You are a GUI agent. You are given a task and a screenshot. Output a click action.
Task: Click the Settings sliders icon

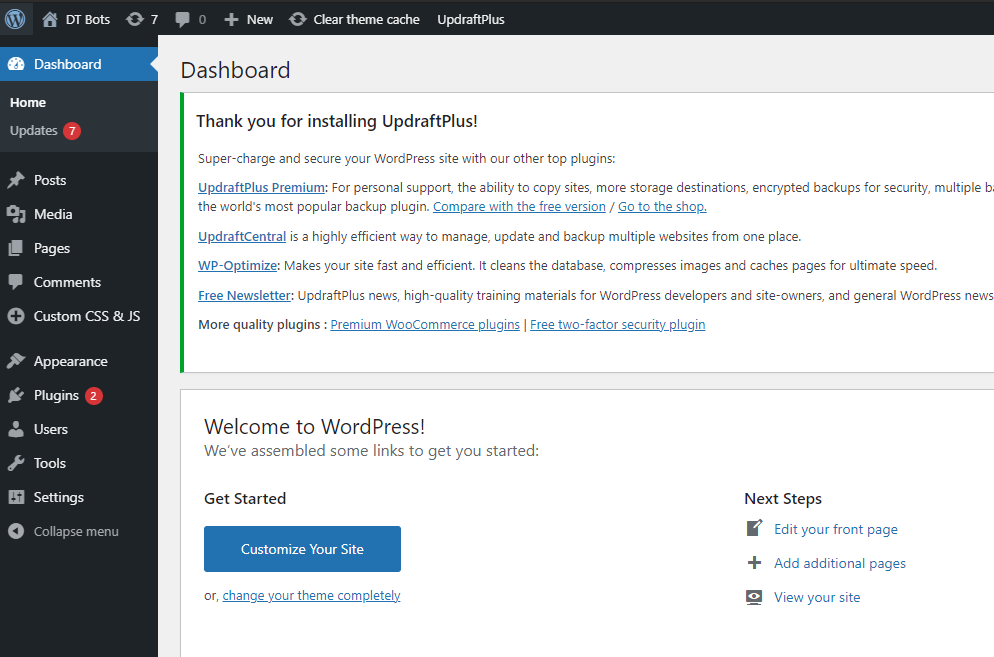(x=16, y=497)
